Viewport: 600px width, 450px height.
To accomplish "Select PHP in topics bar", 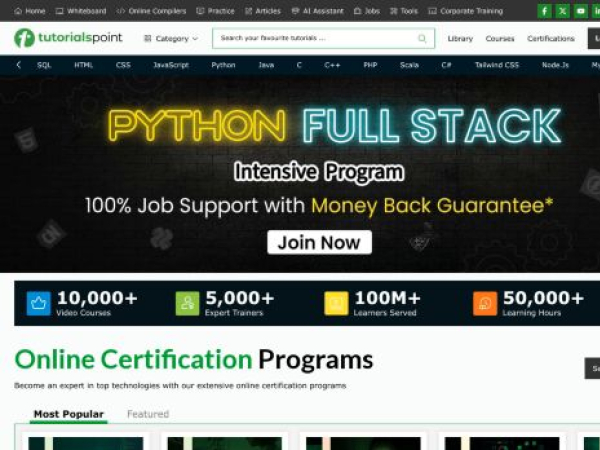I will [x=370, y=65].
